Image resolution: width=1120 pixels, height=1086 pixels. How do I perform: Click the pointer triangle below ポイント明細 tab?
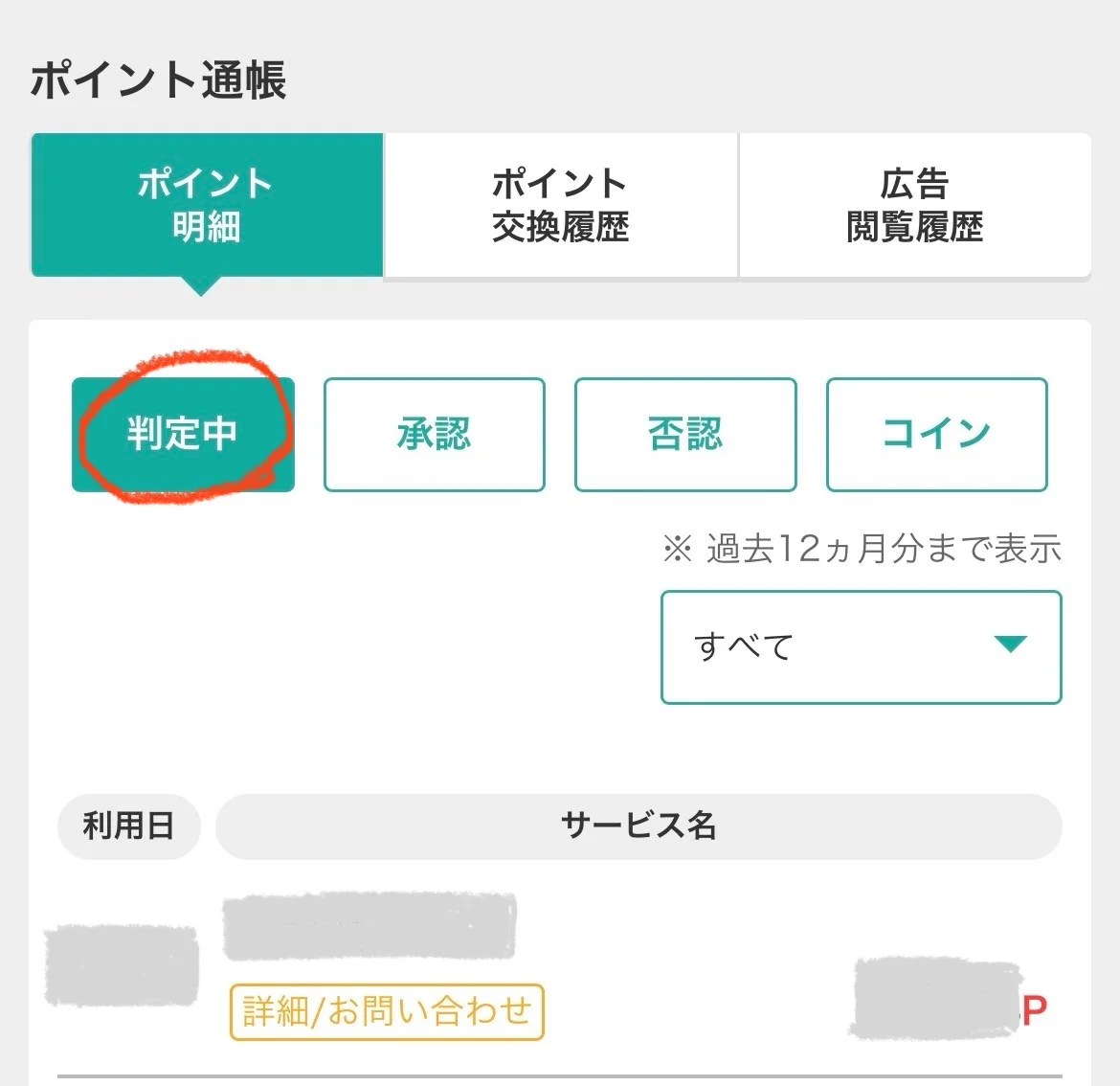coord(202,286)
